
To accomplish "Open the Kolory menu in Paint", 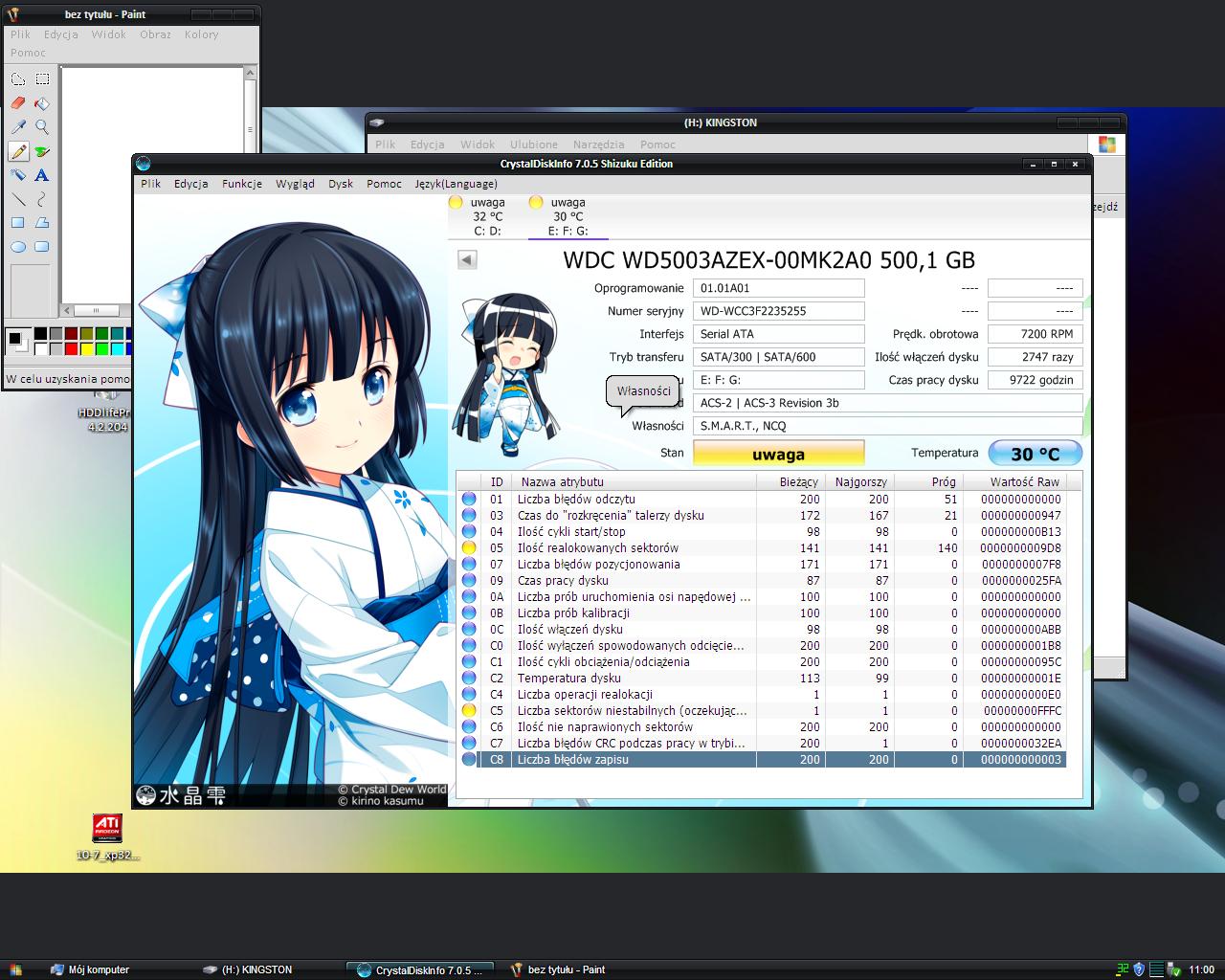I will pyautogui.click(x=201, y=34).
